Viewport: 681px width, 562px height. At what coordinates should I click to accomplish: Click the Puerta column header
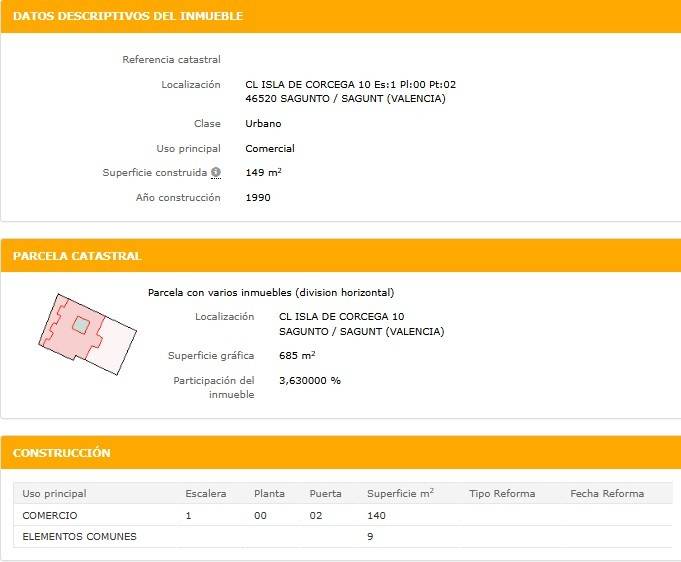tap(325, 493)
